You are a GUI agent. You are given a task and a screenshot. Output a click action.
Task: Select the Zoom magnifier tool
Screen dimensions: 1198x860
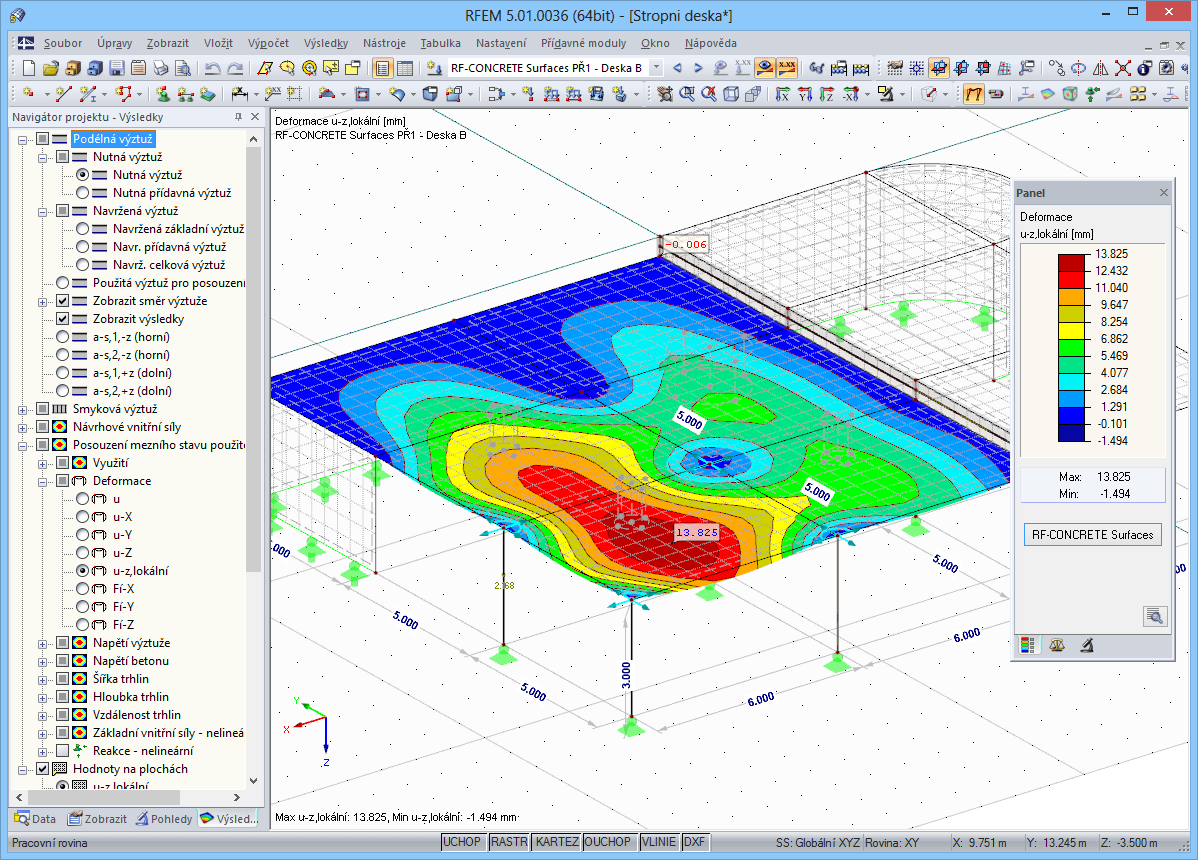(686, 95)
